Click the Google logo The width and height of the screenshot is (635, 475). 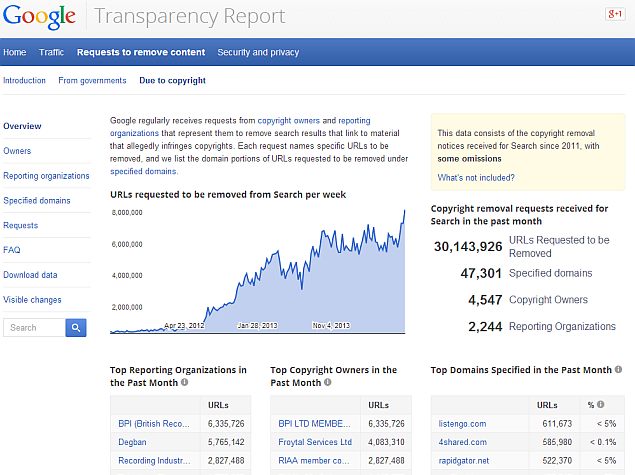pos(39,17)
